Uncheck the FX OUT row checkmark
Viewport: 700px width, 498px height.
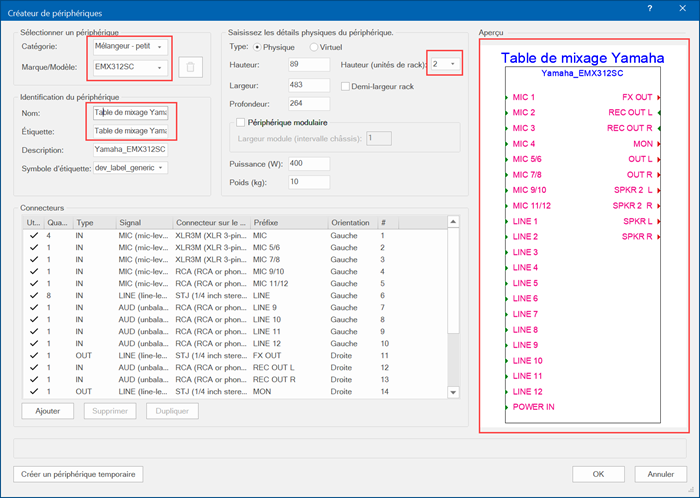tap(34, 355)
